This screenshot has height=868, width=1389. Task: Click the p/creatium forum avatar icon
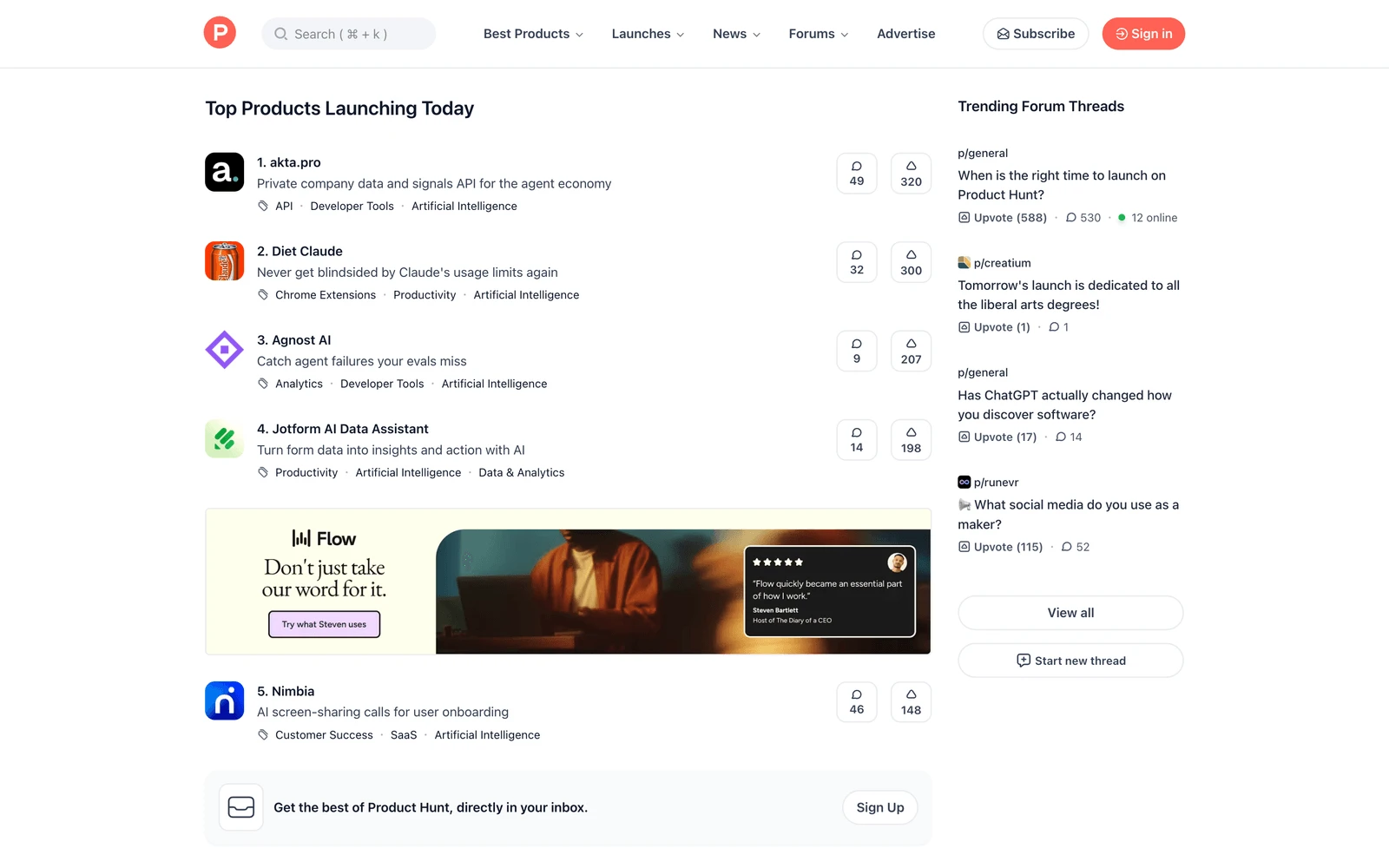964,262
